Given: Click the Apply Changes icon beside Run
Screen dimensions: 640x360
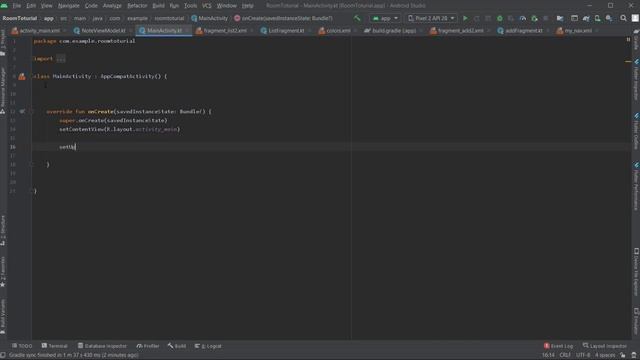Looking at the screenshot, I should tap(476, 18).
